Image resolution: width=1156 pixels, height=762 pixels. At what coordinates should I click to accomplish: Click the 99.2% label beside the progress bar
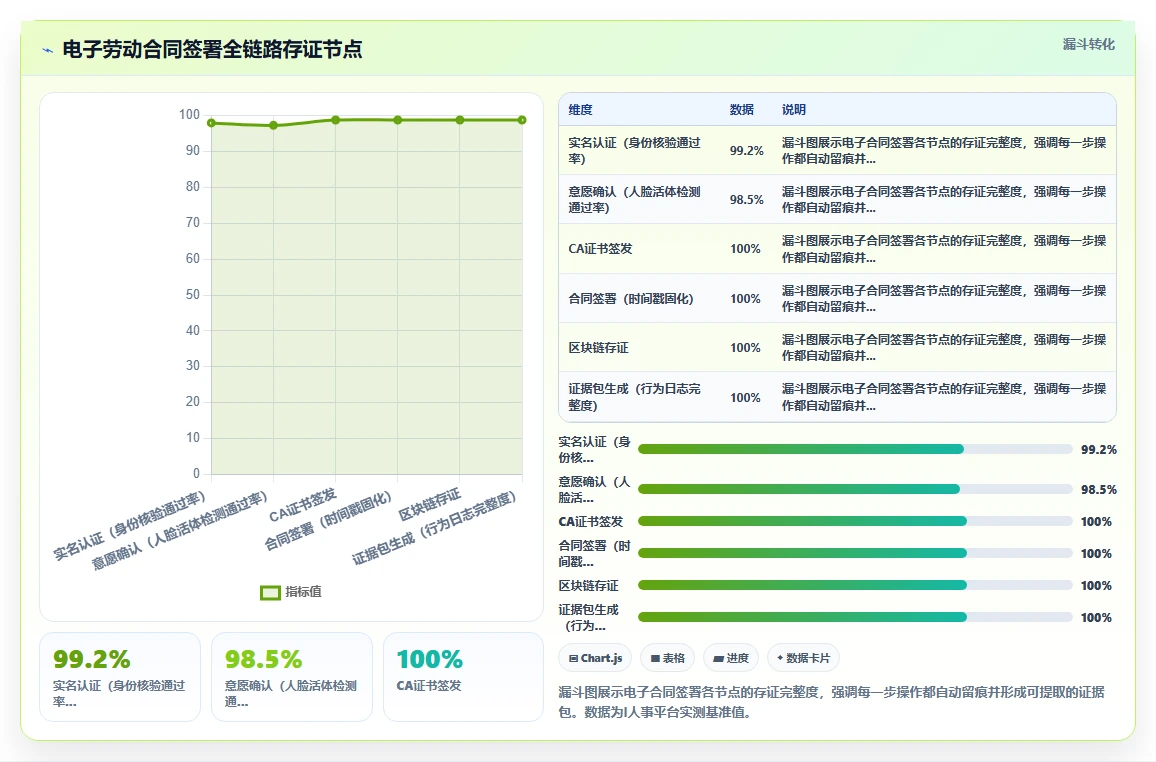pyautogui.click(x=1098, y=450)
